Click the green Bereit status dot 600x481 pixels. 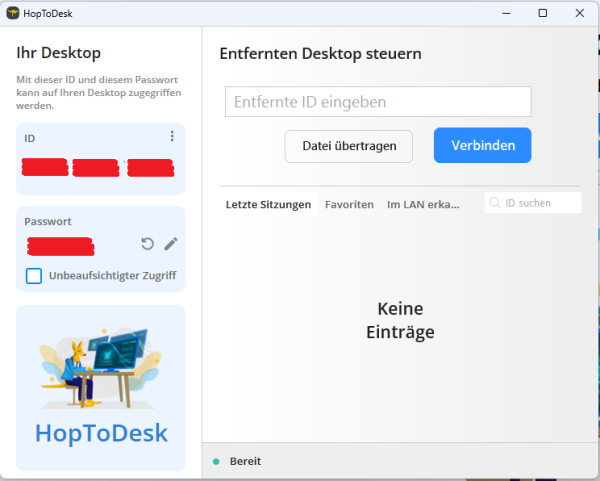coord(216,461)
